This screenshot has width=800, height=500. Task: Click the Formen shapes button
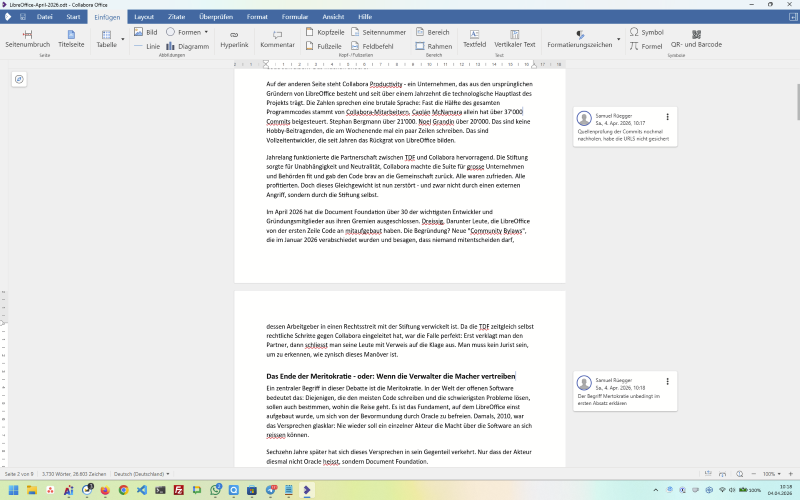click(x=184, y=32)
